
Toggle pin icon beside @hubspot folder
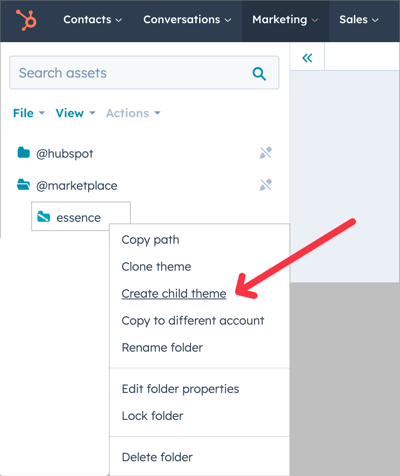266,153
